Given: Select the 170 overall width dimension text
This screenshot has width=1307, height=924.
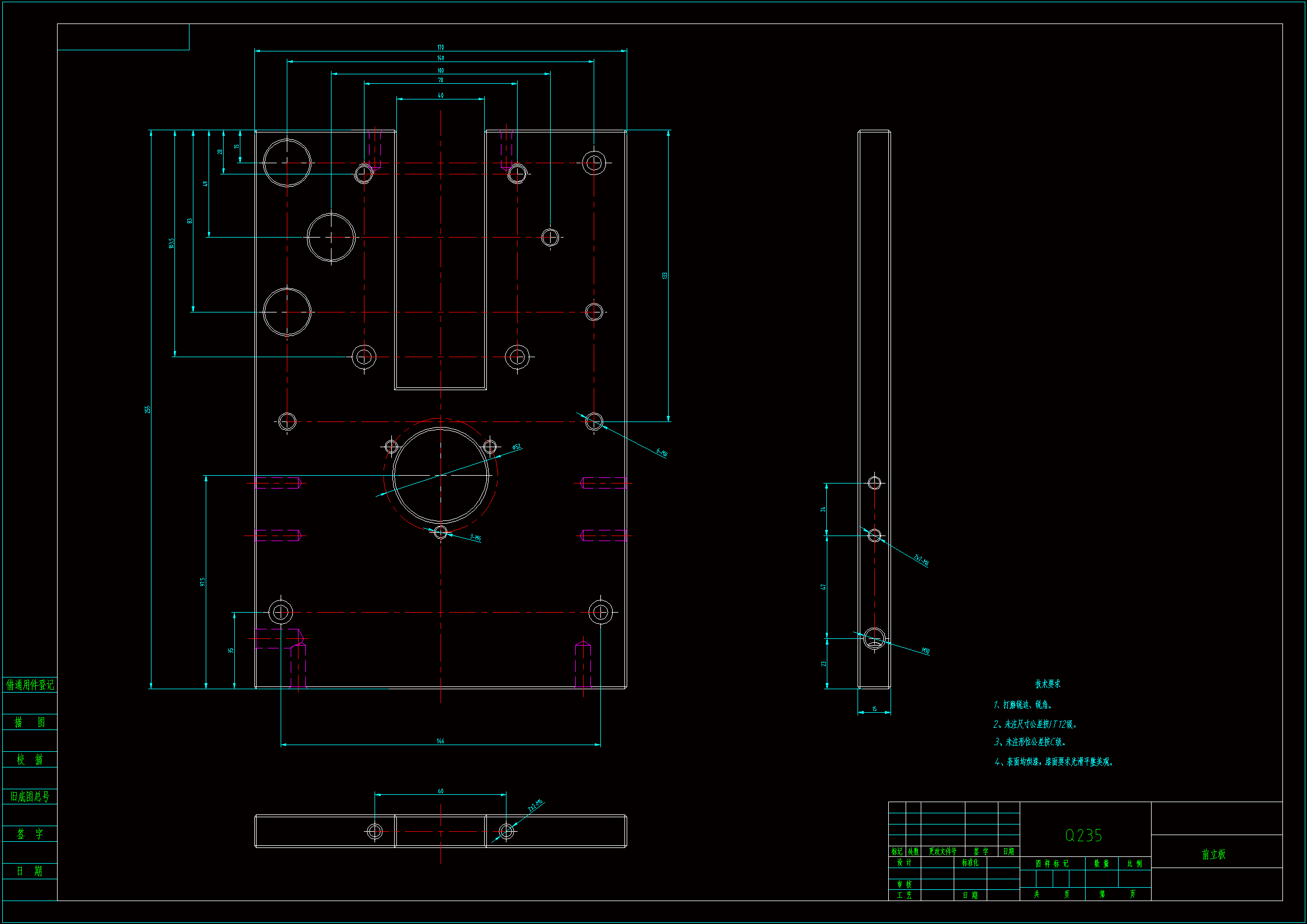Looking at the screenshot, I should [x=440, y=48].
